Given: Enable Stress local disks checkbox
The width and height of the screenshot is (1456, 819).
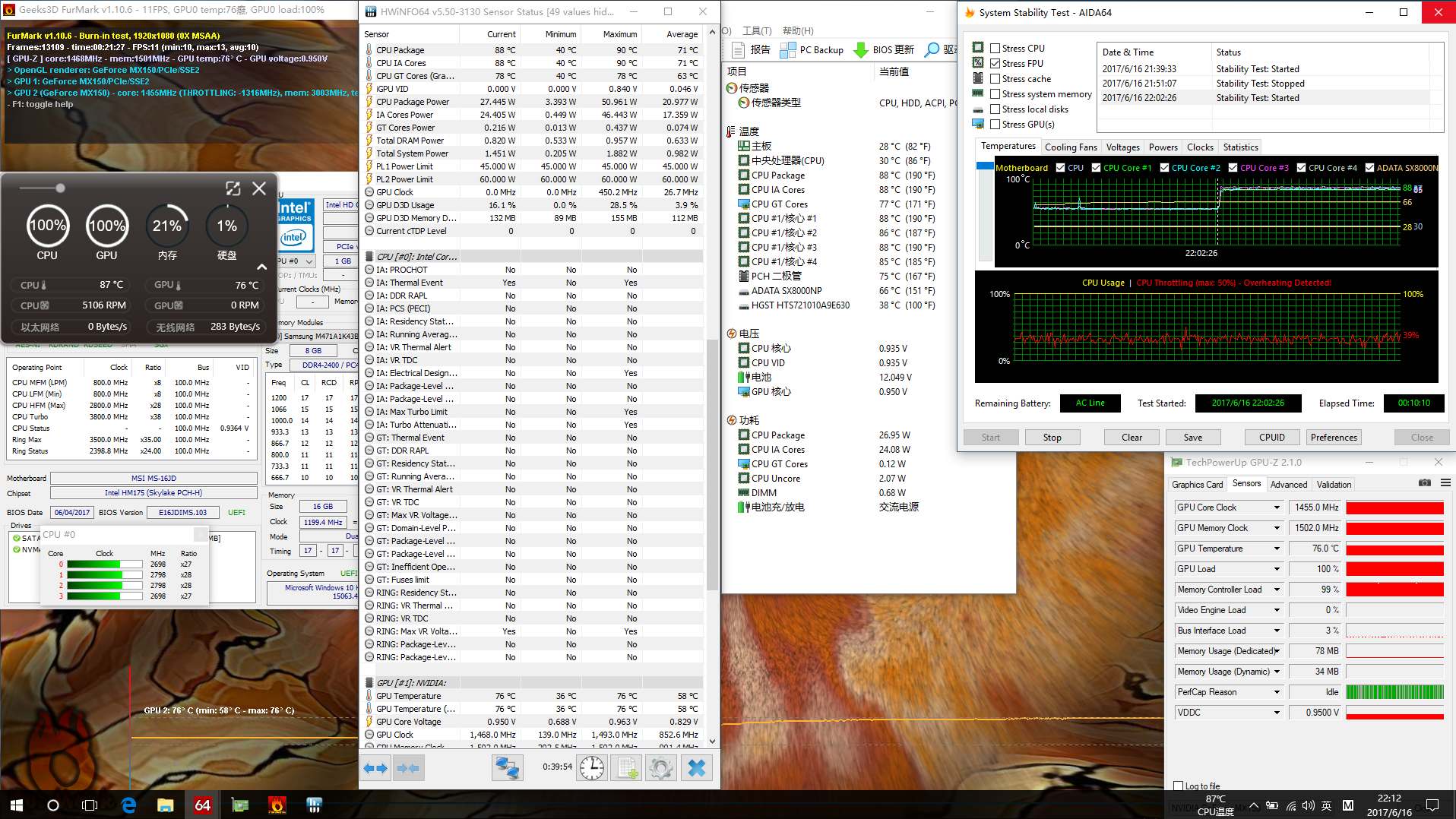Looking at the screenshot, I should [995, 109].
